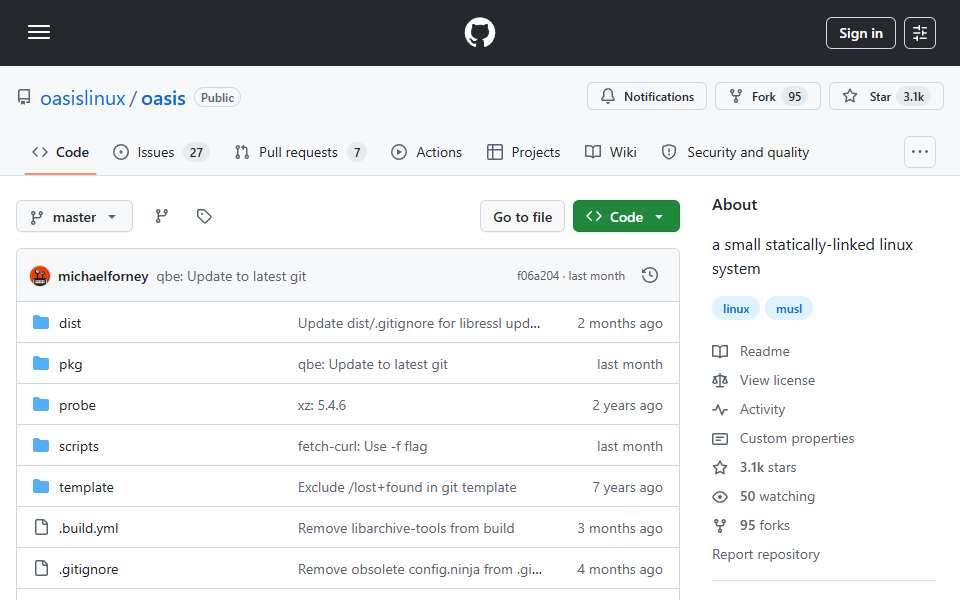This screenshot has height=600, width=960.
Task: Open commit hash f06a204
Action: (538, 276)
